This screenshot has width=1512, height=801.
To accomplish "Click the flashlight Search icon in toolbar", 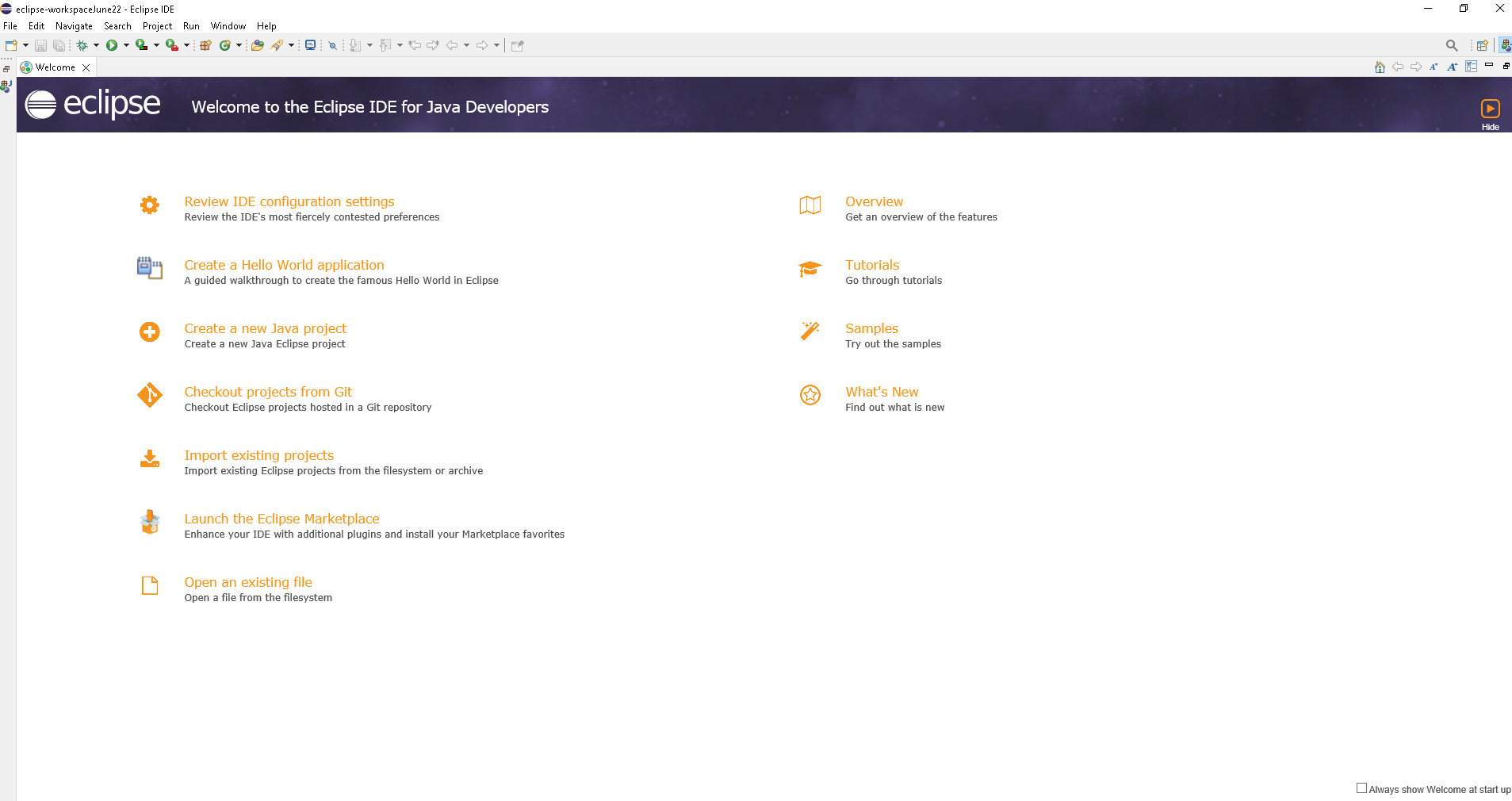I will tap(277, 45).
